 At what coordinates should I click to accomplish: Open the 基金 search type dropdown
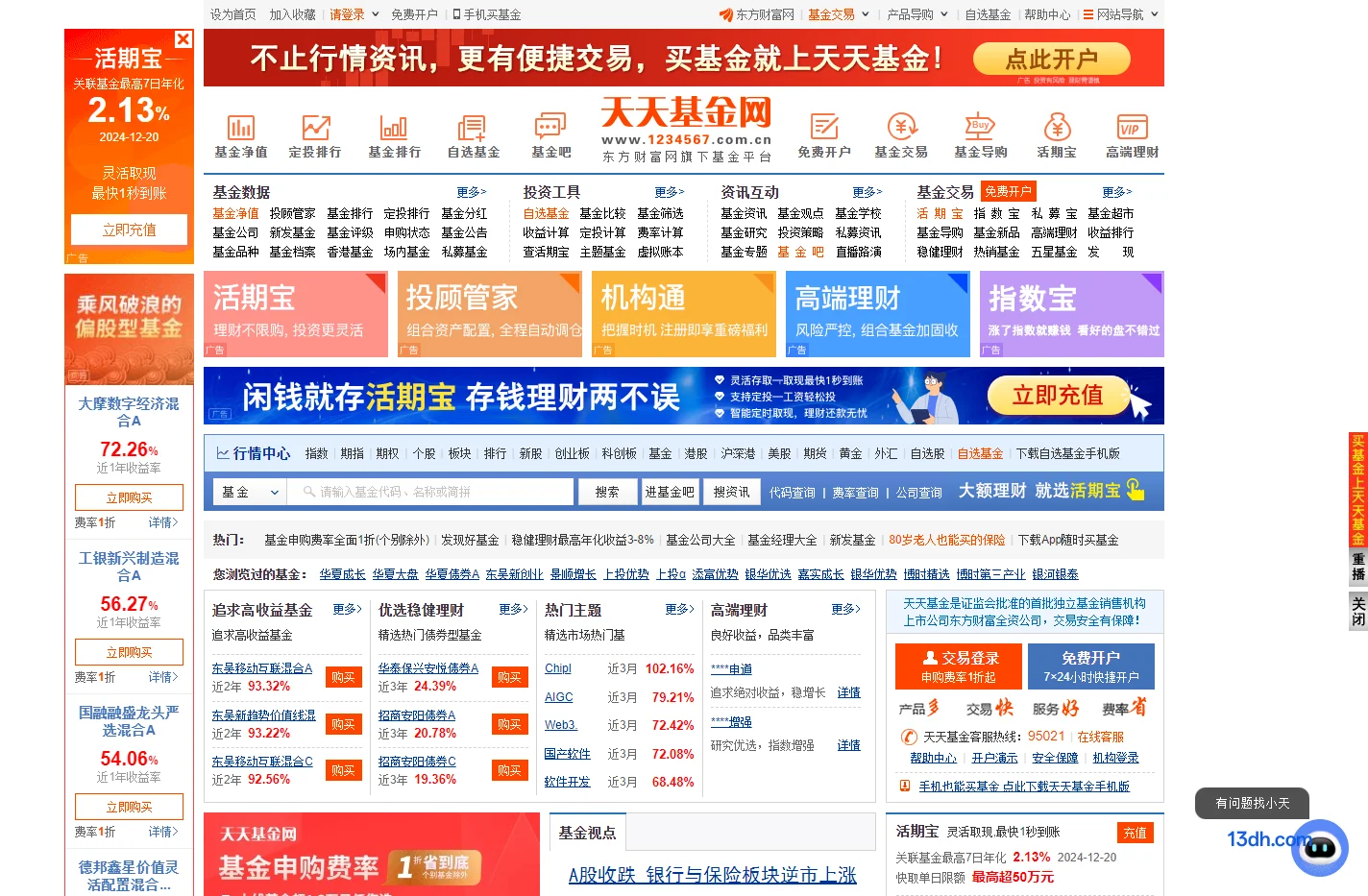[250, 492]
